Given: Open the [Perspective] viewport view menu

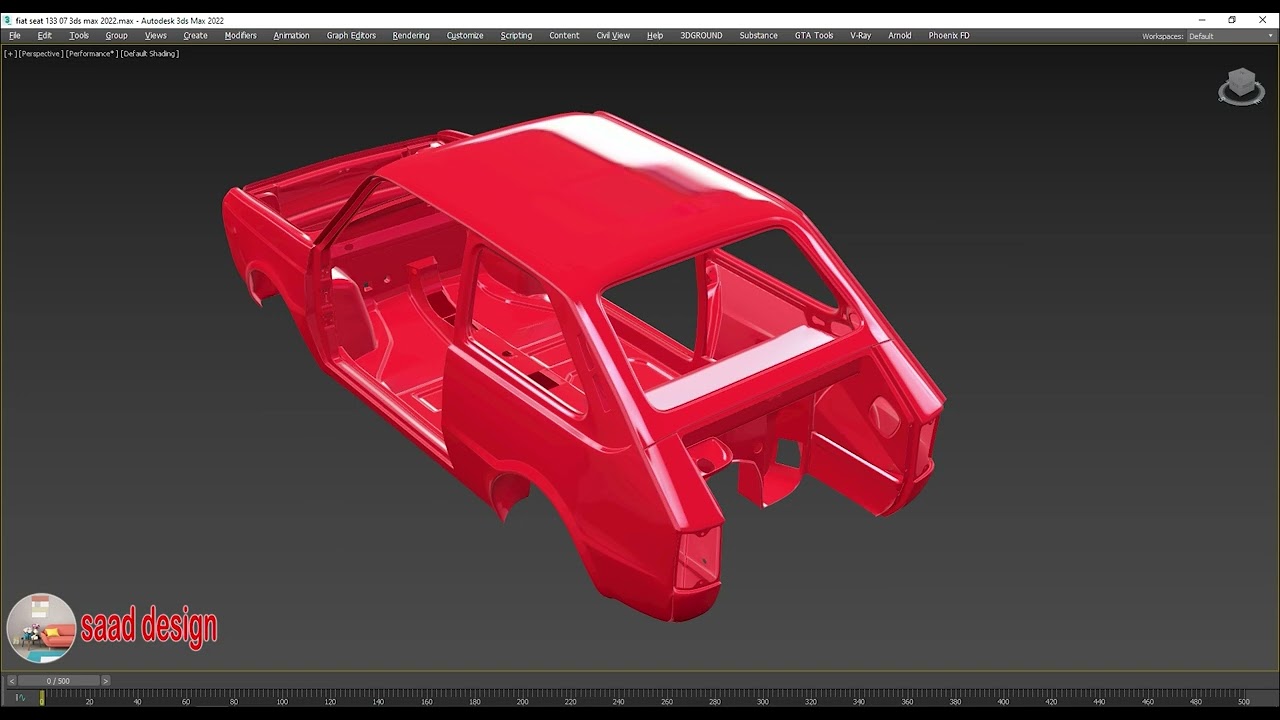Looking at the screenshot, I should (x=41, y=54).
